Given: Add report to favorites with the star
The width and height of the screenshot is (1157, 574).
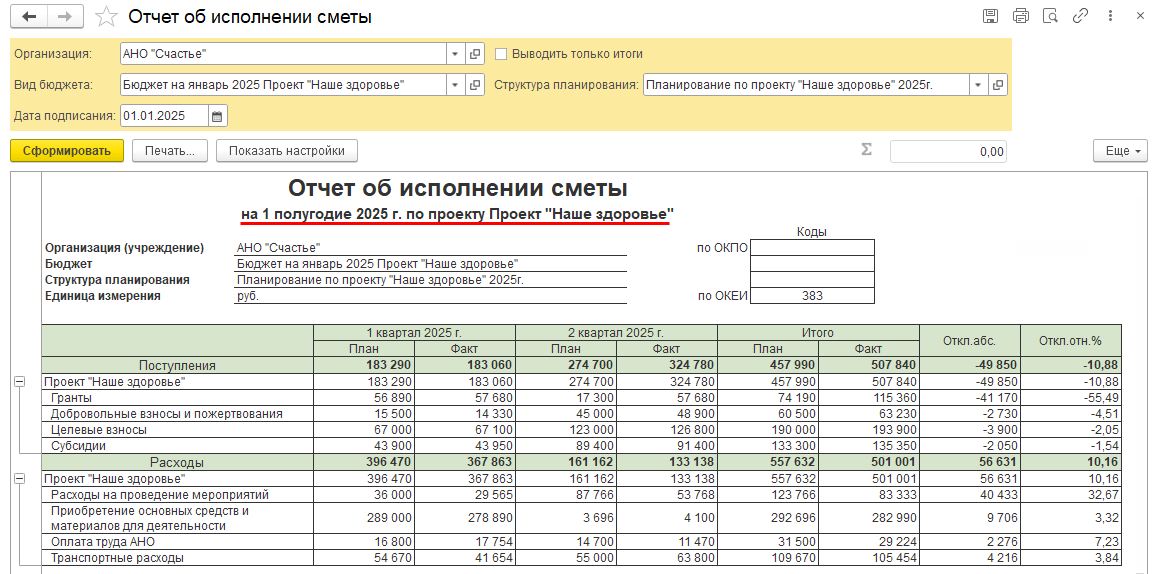Looking at the screenshot, I should pos(107,17).
